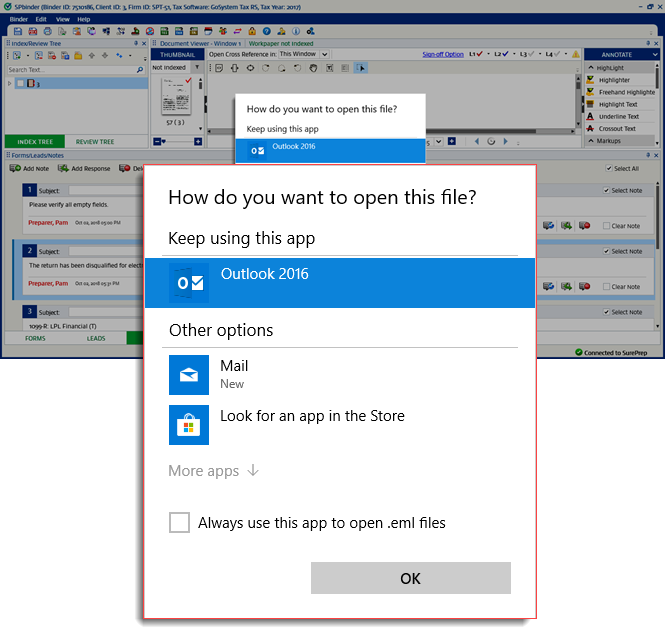
Task: Click the yellow folder icon in Index/Review Tree toolbar
Action: tap(78, 56)
